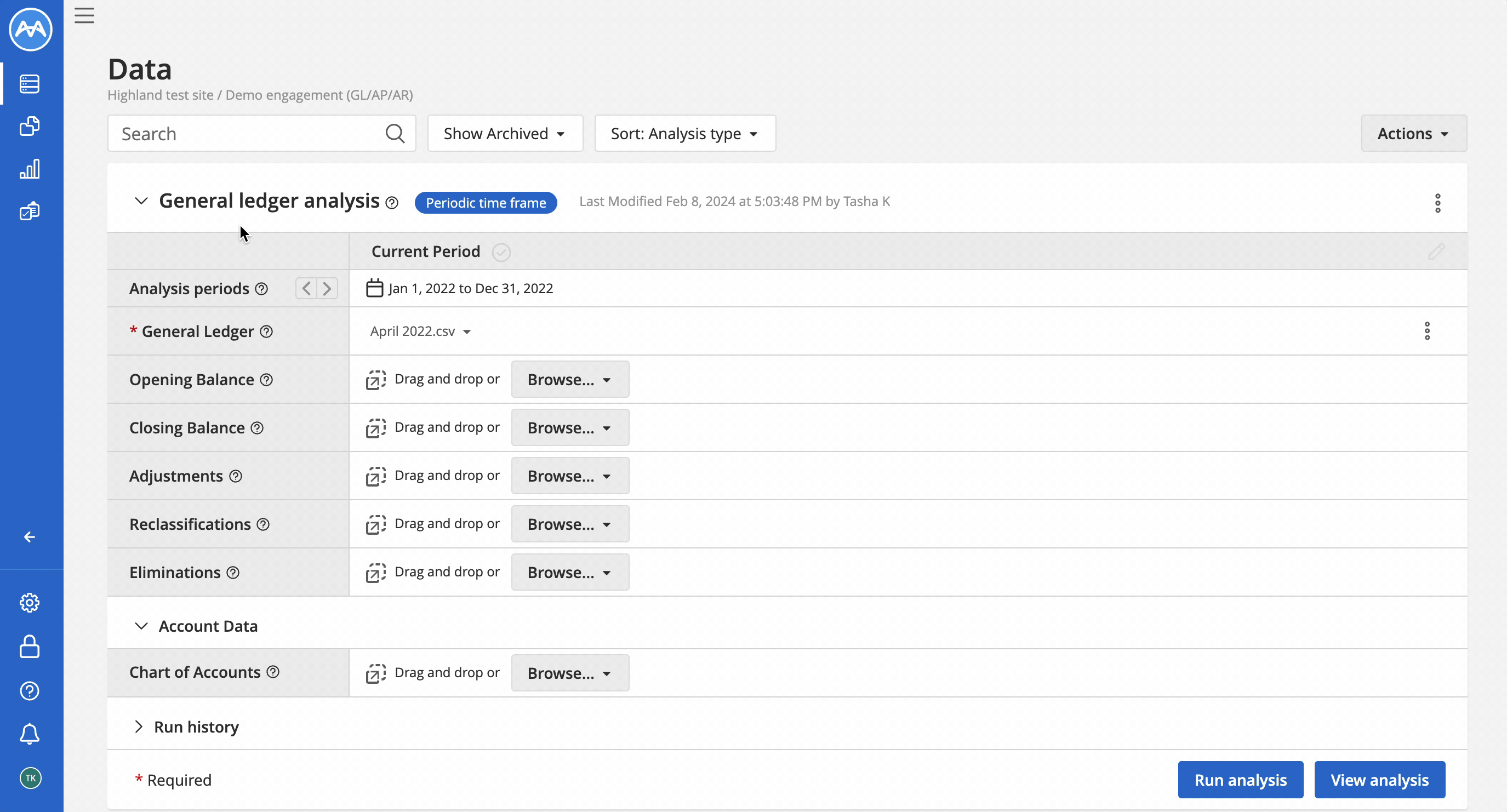Click the back arrow in sidebar
Image resolution: width=1507 pixels, height=812 pixels.
[30, 537]
